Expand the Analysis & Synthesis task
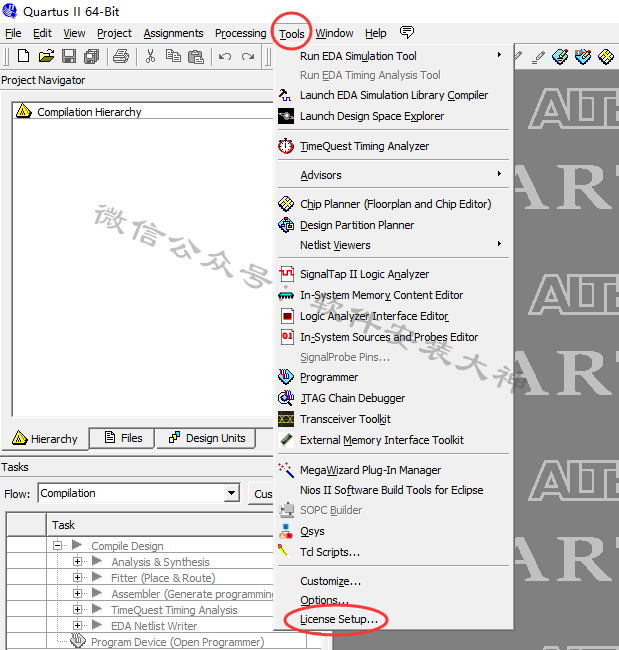 coord(77,561)
